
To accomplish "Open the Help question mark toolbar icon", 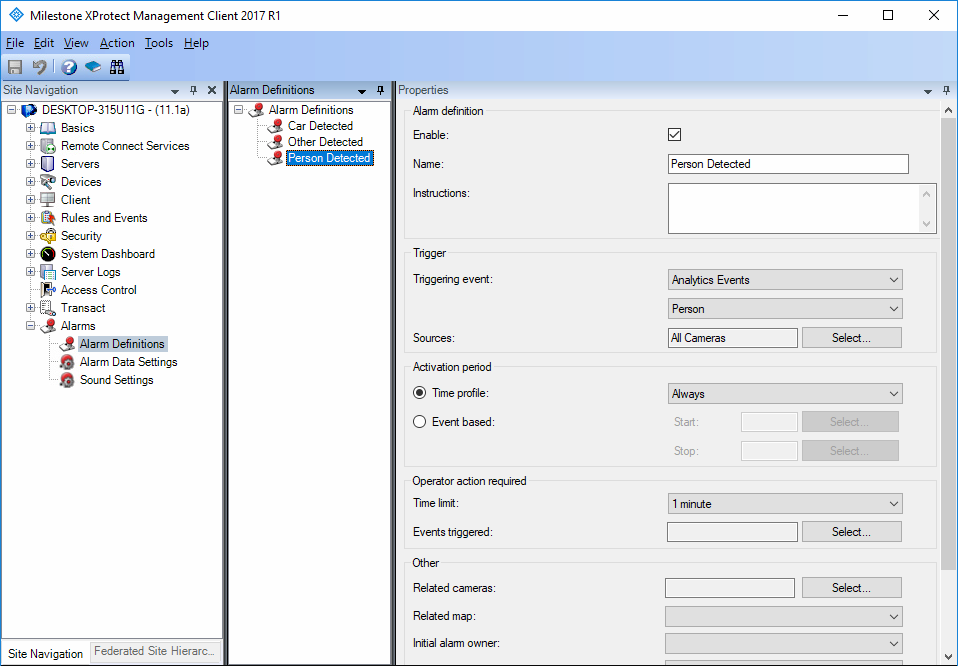I will (69, 67).
